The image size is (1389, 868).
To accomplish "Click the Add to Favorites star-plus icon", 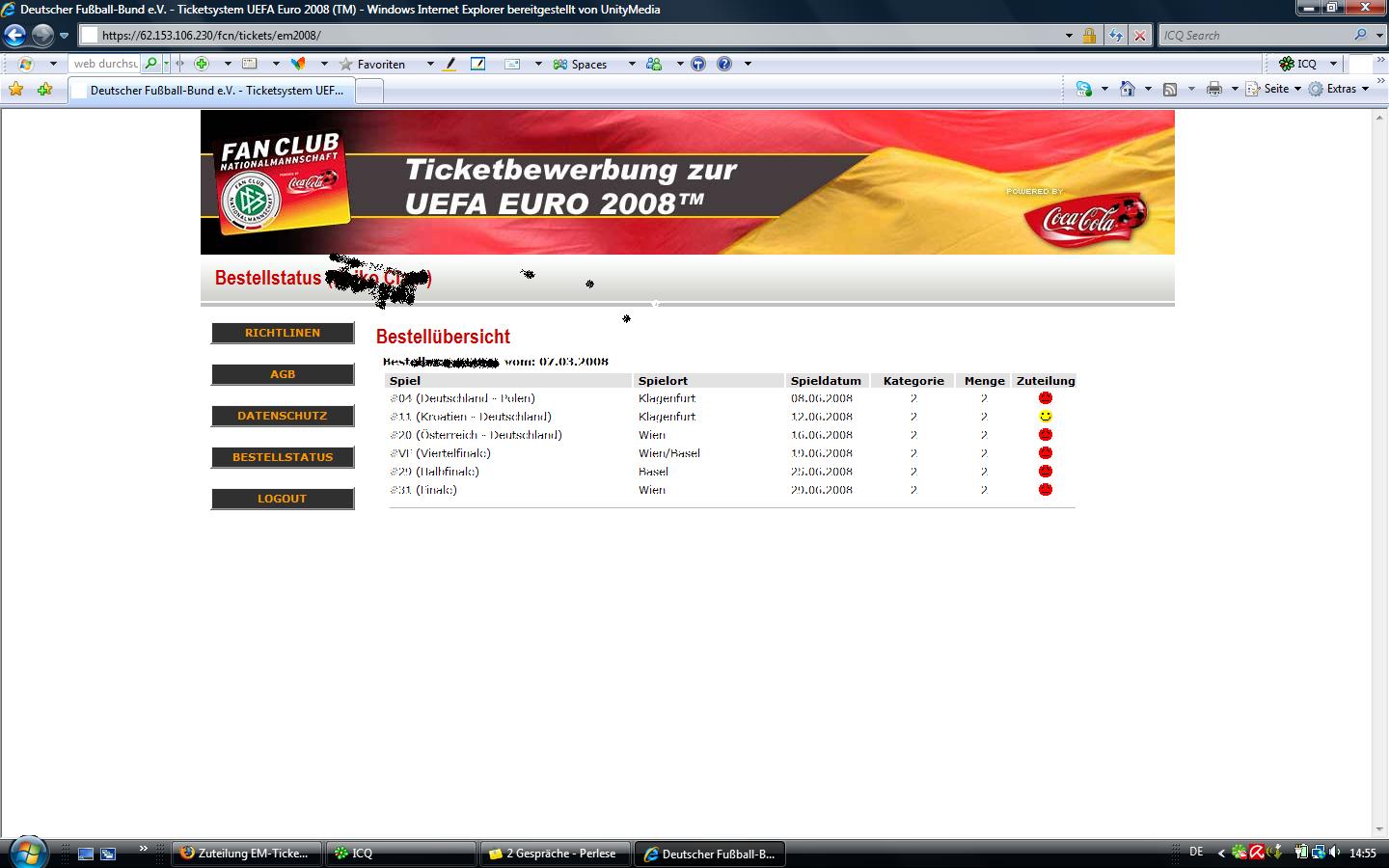I will [x=44, y=90].
